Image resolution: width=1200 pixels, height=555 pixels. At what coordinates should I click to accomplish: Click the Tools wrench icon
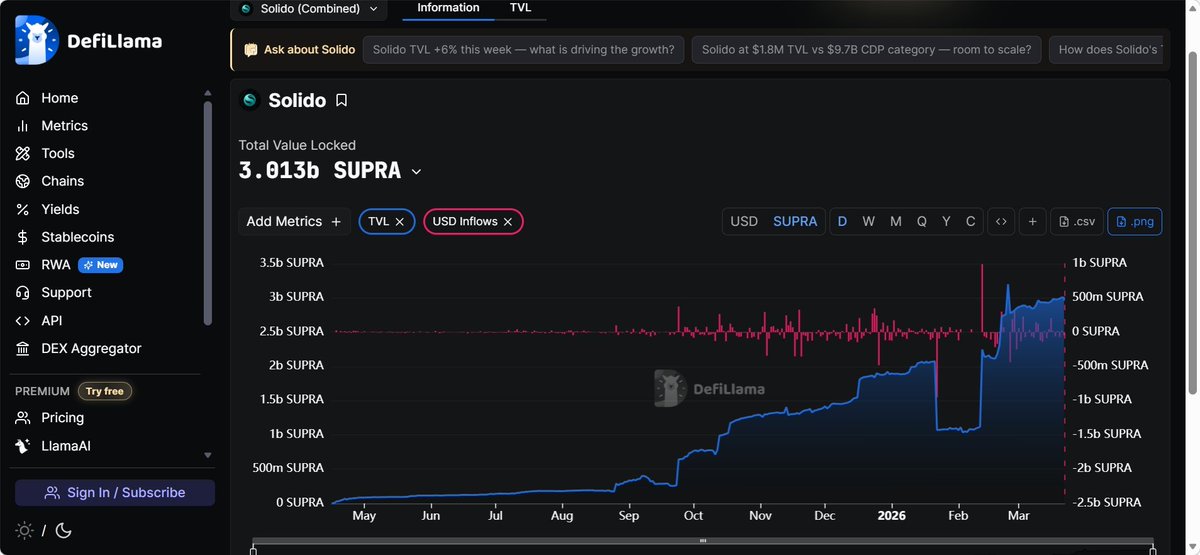click(23, 154)
